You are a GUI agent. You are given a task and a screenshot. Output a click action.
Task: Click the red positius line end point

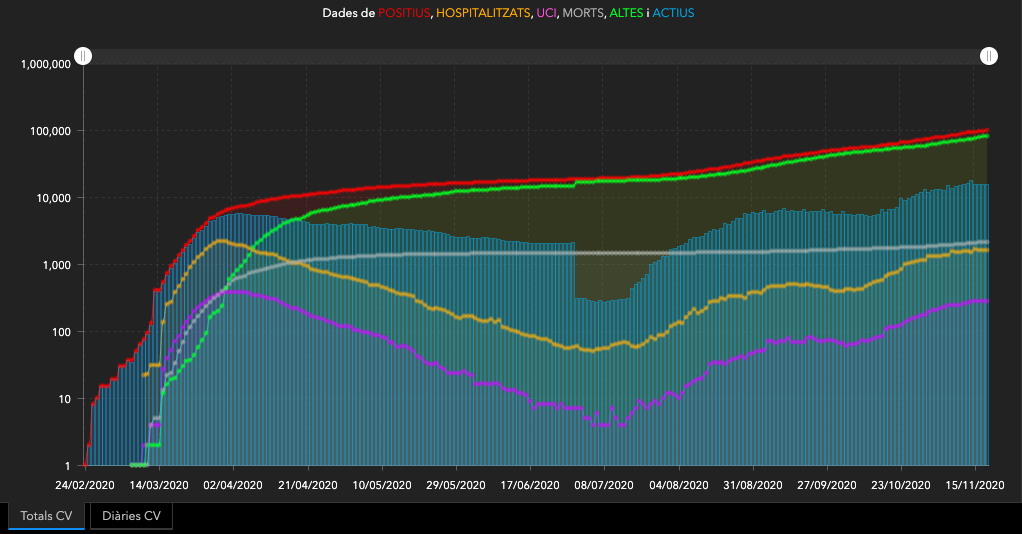coord(987,130)
